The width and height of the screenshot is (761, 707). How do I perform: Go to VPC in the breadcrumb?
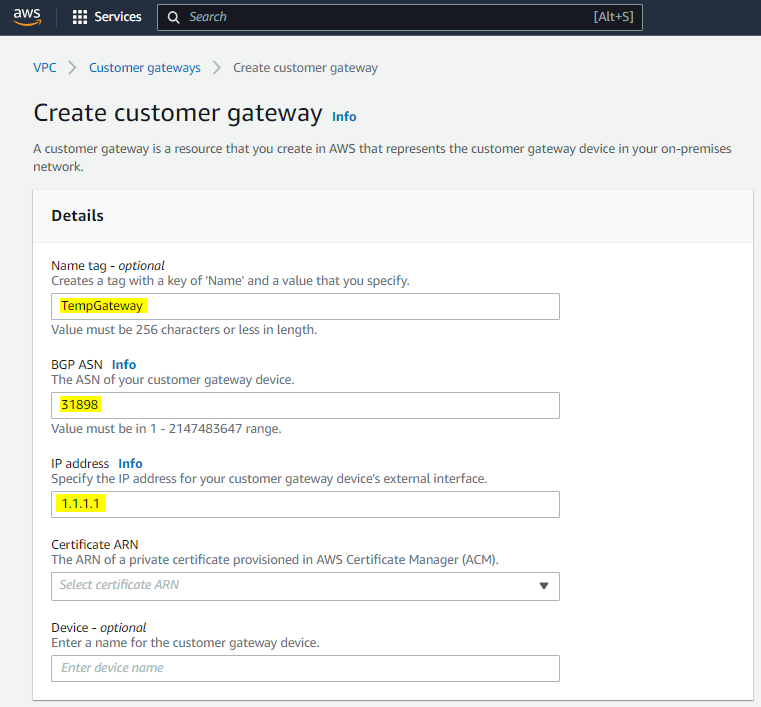(x=44, y=68)
